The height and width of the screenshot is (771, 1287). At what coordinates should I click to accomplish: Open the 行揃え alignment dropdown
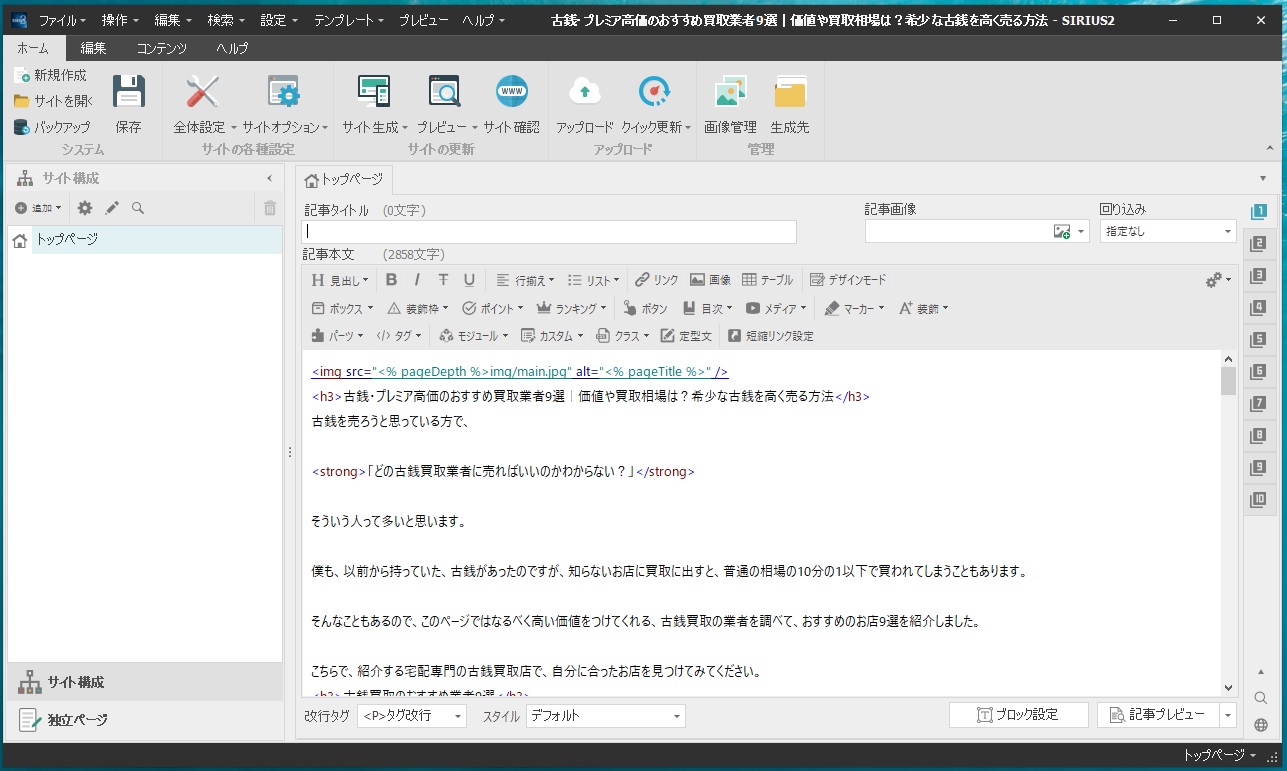[525, 280]
